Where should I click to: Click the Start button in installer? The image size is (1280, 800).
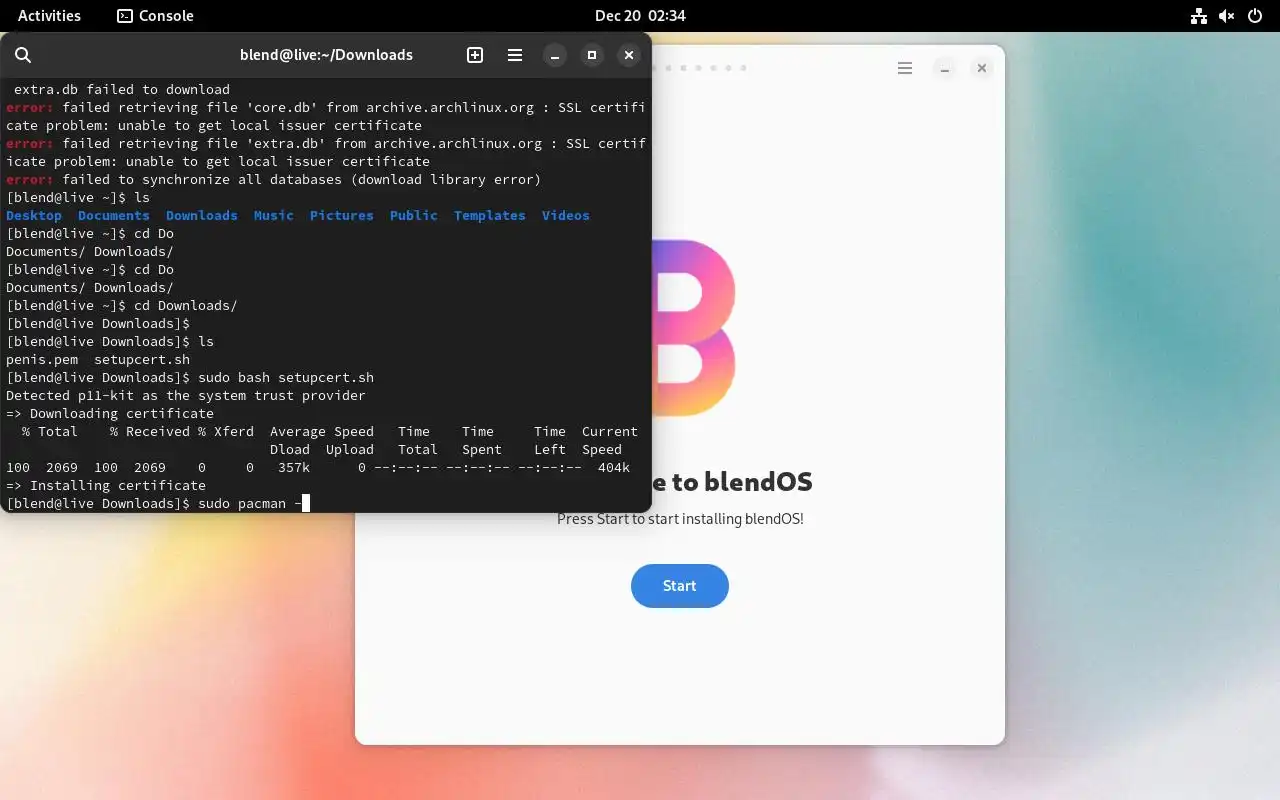[680, 586]
